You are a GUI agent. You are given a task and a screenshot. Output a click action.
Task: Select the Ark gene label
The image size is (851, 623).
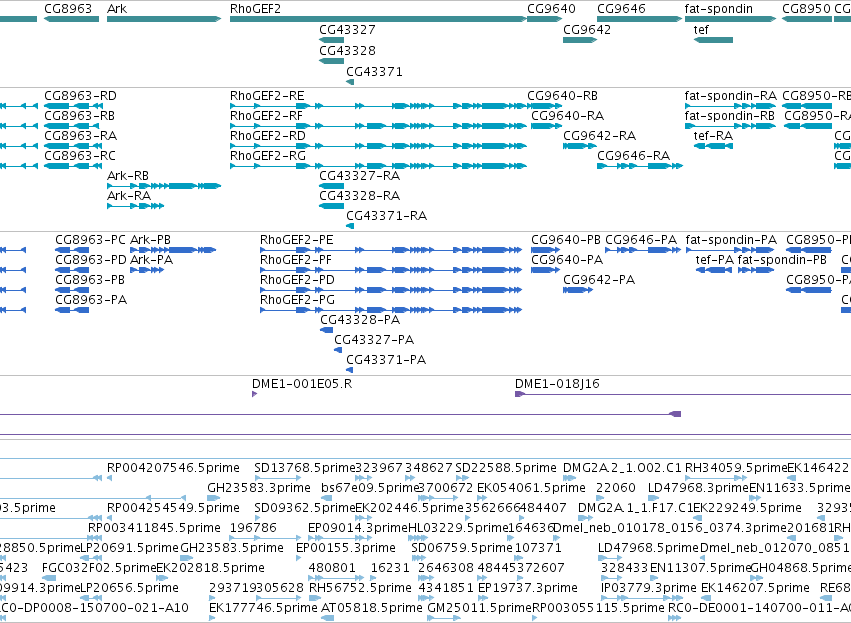click(x=117, y=9)
